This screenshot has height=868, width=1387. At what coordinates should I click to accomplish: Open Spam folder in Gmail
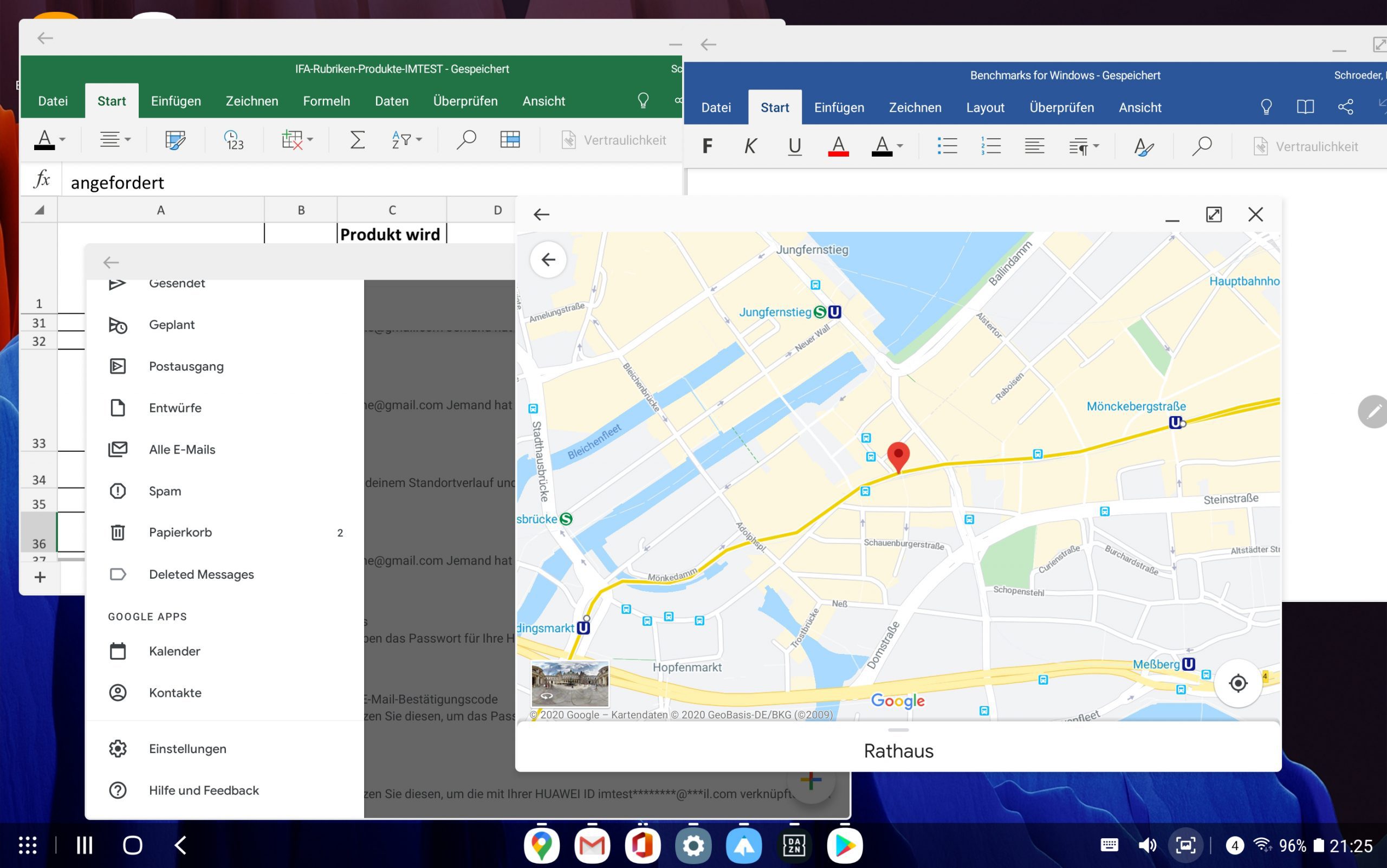(x=224, y=491)
